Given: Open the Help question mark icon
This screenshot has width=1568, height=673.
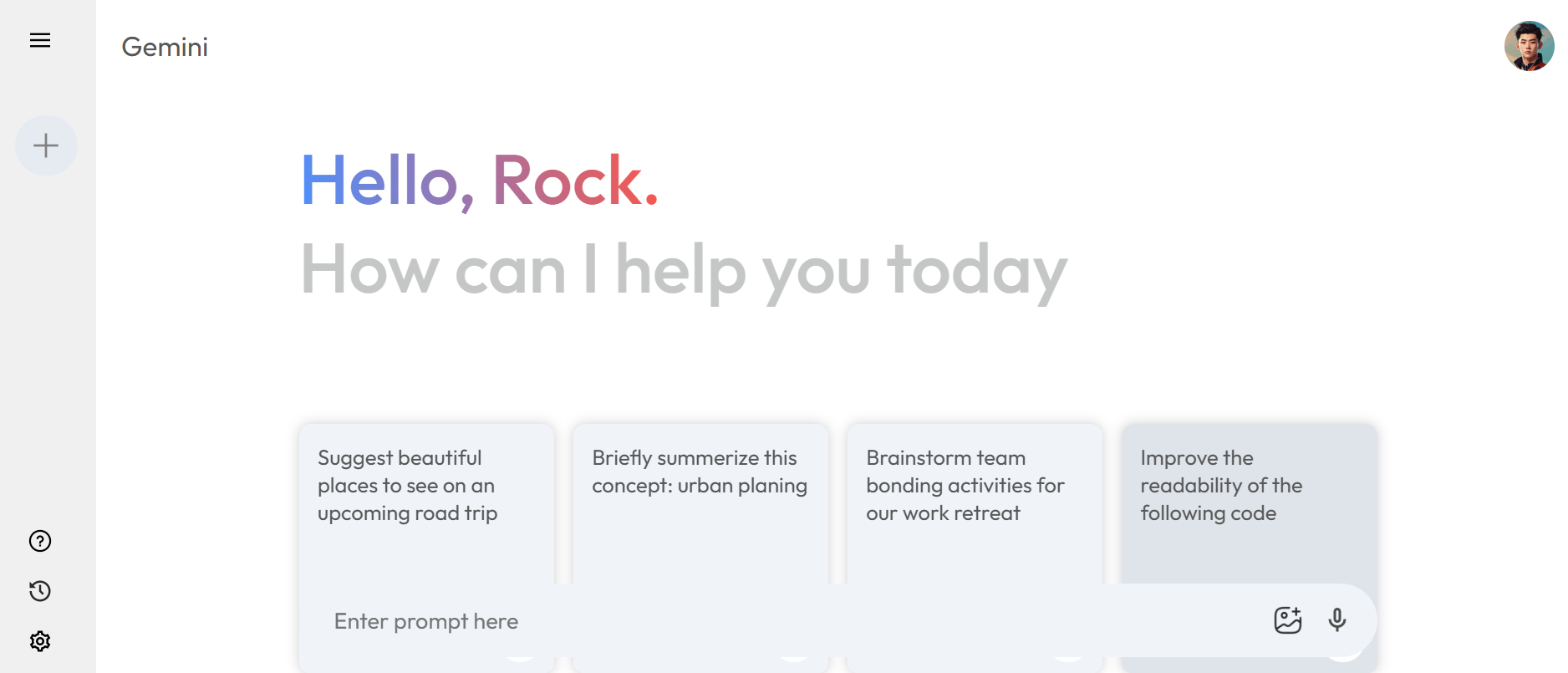Looking at the screenshot, I should pyautogui.click(x=40, y=541).
